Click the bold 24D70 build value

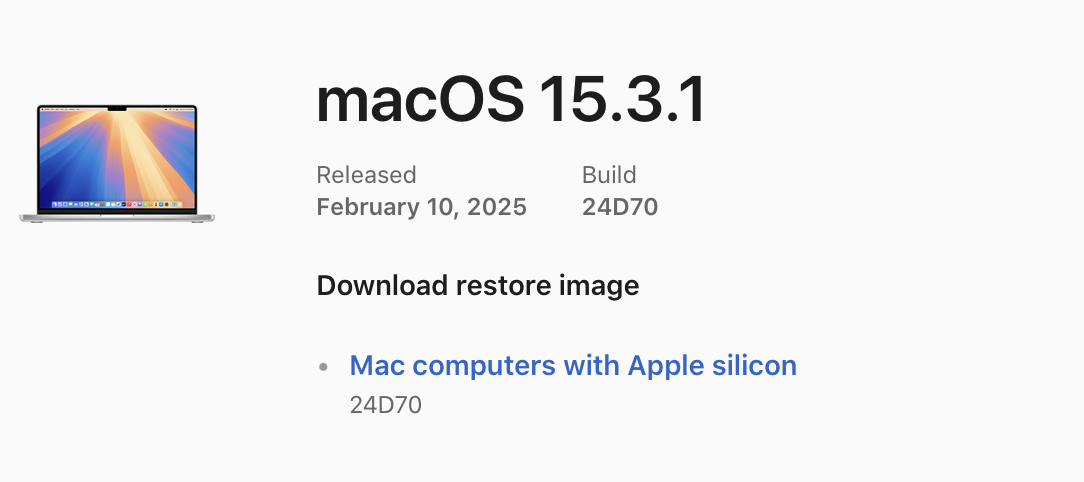619,207
